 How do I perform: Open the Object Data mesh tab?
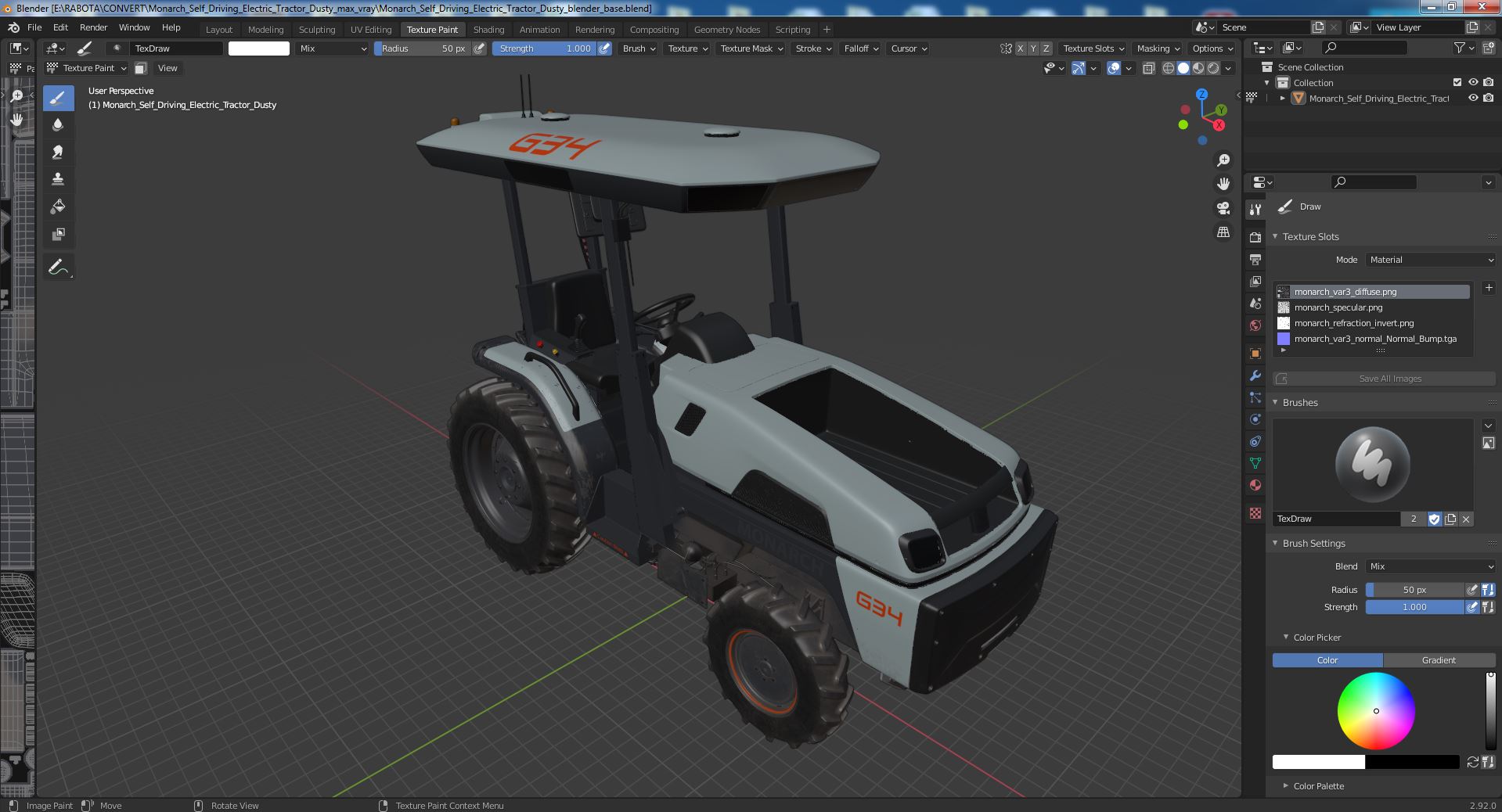pos(1255,463)
